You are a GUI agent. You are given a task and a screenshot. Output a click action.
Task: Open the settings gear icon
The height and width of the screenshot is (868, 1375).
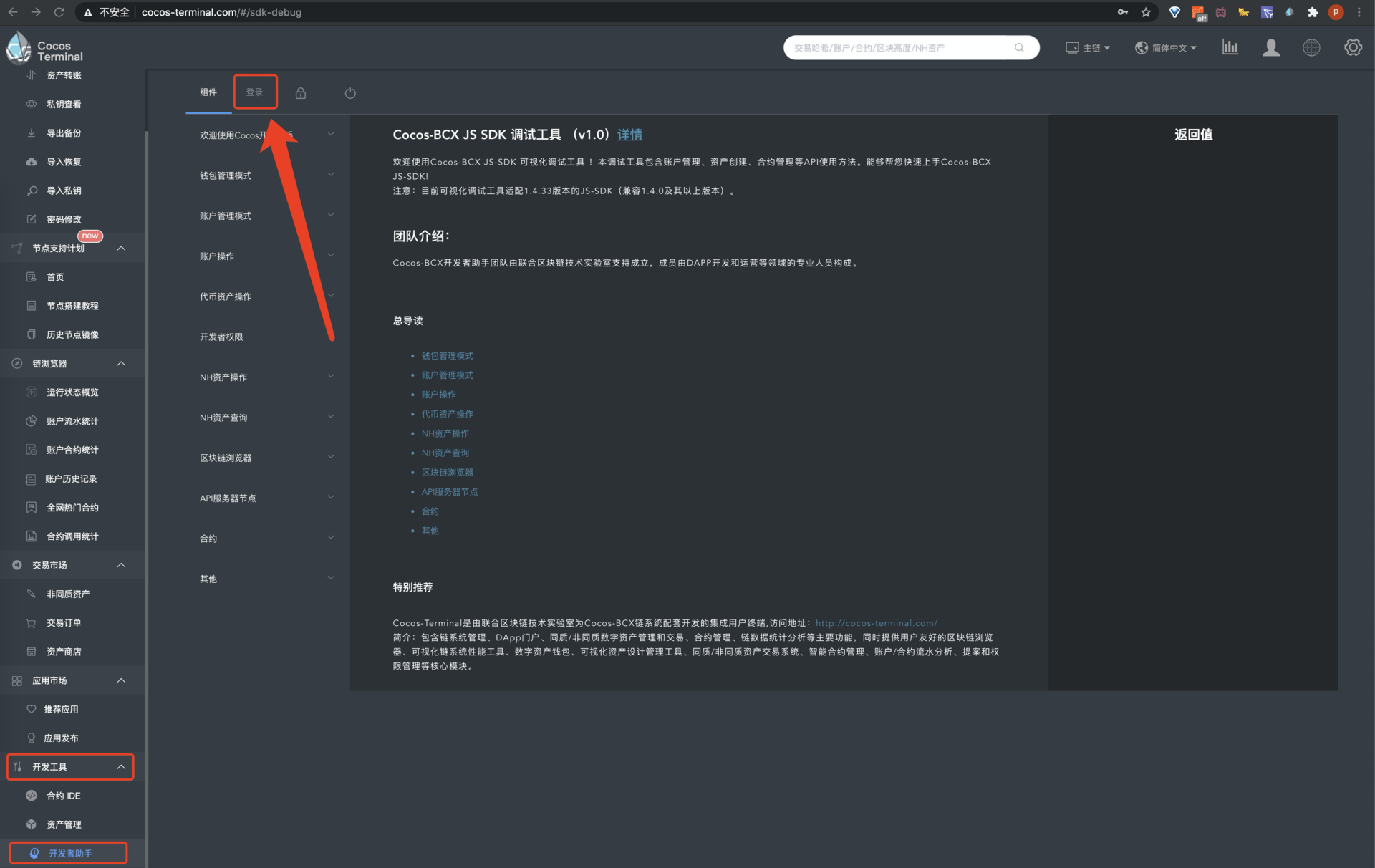coord(1353,47)
